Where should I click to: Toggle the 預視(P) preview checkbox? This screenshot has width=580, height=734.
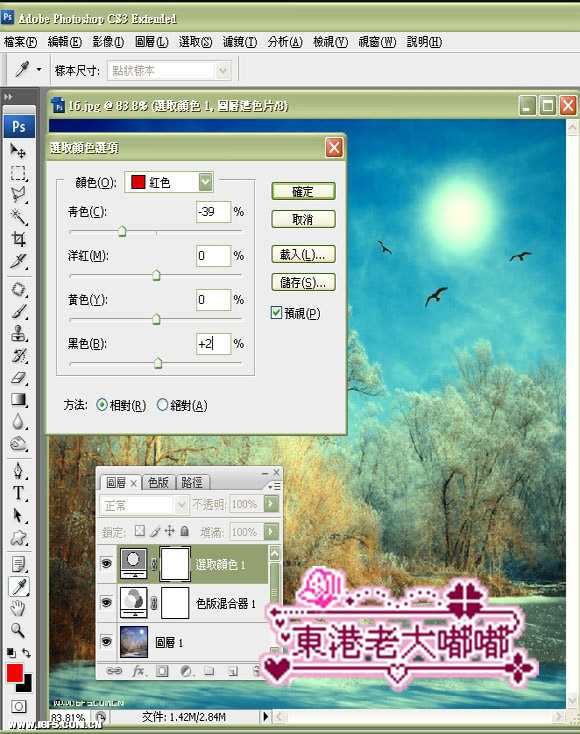click(x=276, y=312)
